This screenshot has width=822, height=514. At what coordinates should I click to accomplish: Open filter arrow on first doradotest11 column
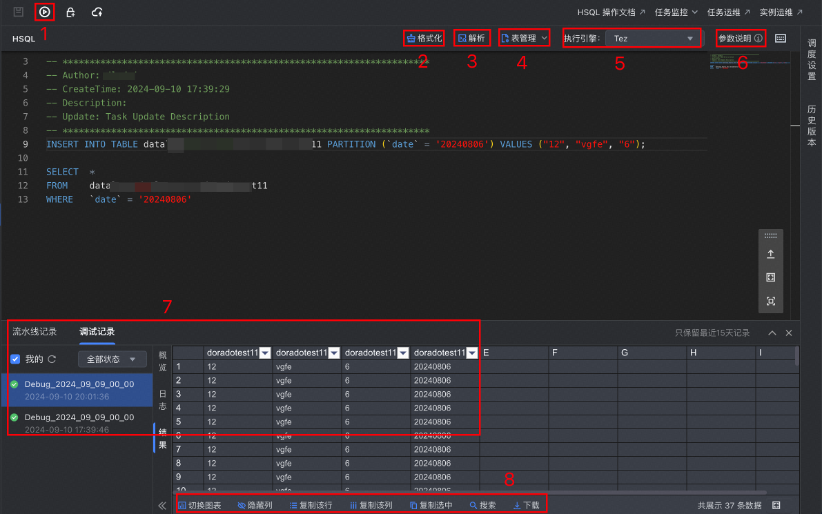tap(265, 353)
